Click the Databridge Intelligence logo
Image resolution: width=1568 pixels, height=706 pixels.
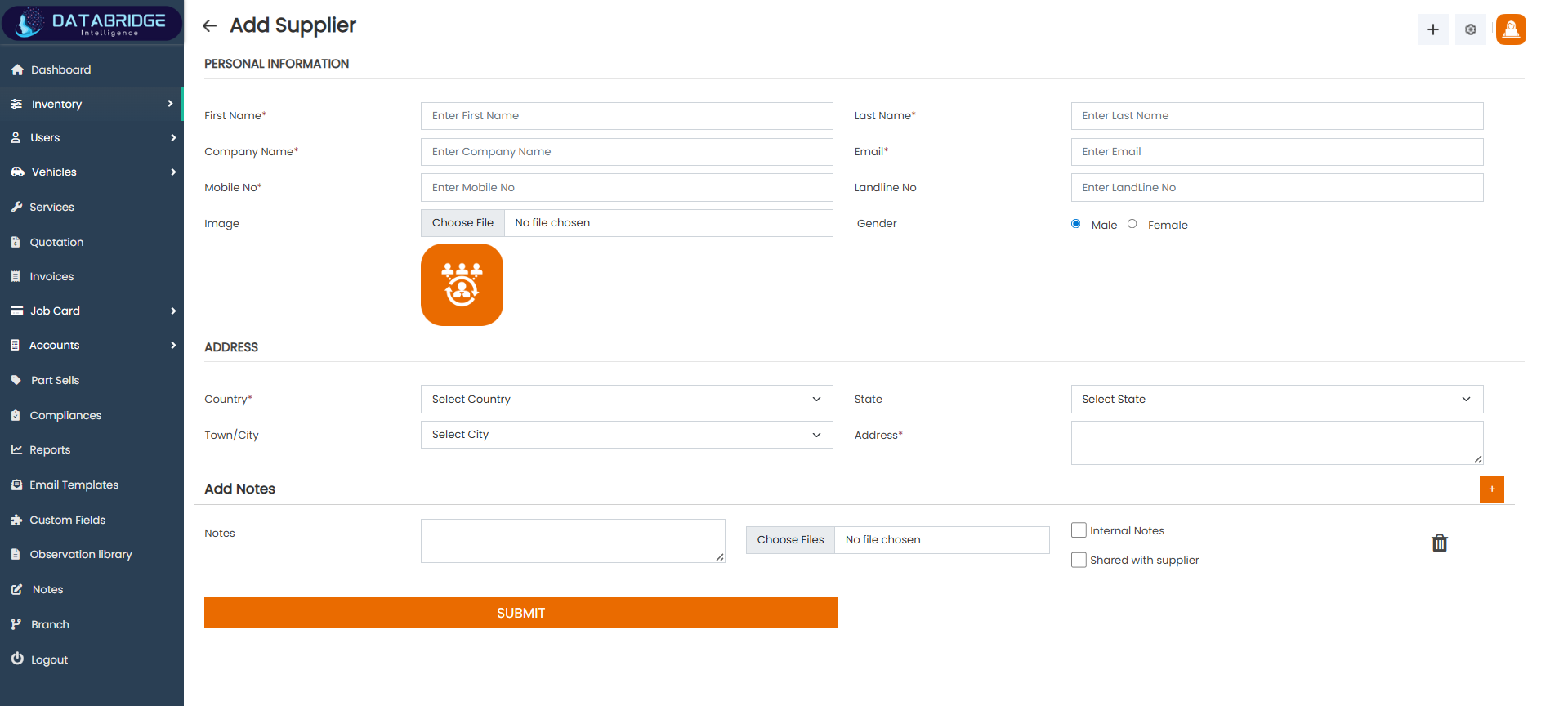coord(92,23)
